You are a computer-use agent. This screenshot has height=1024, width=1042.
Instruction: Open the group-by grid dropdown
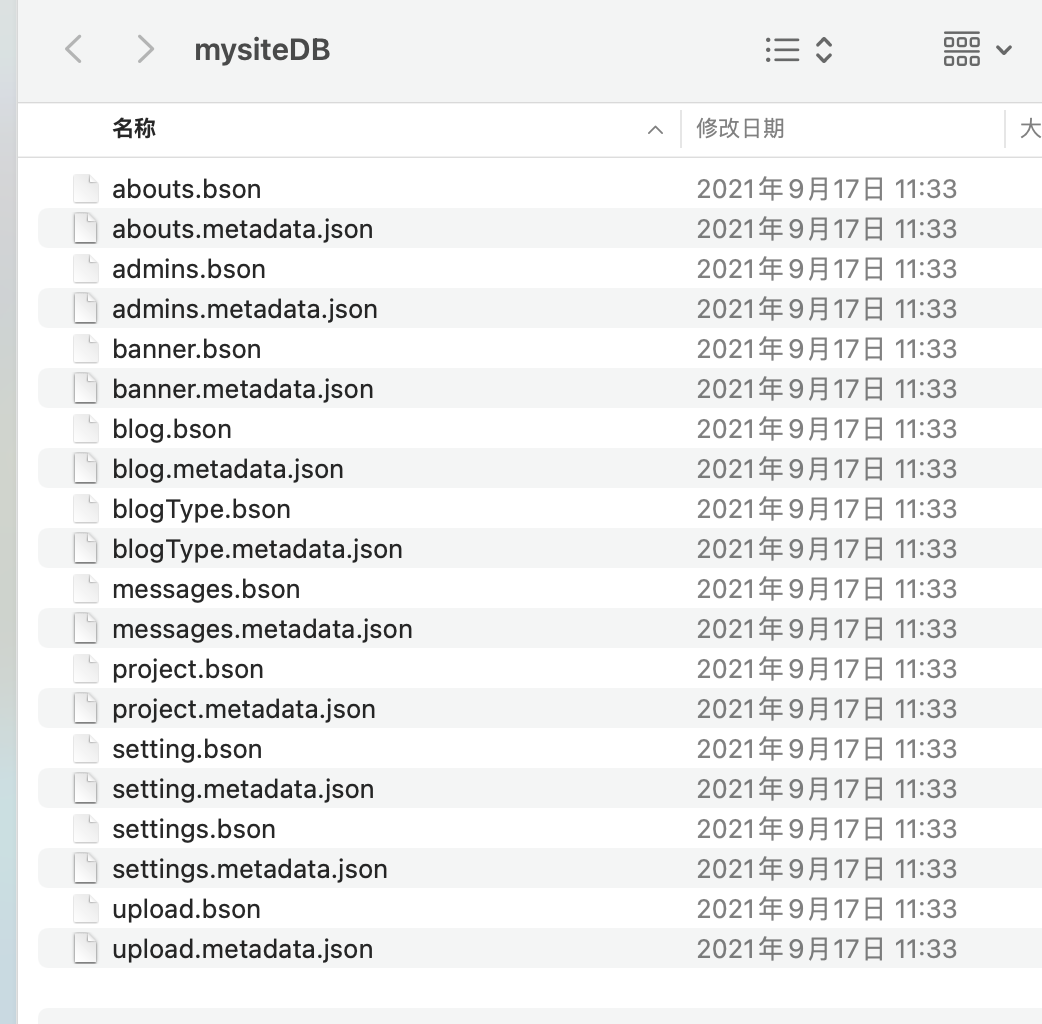(978, 50)
